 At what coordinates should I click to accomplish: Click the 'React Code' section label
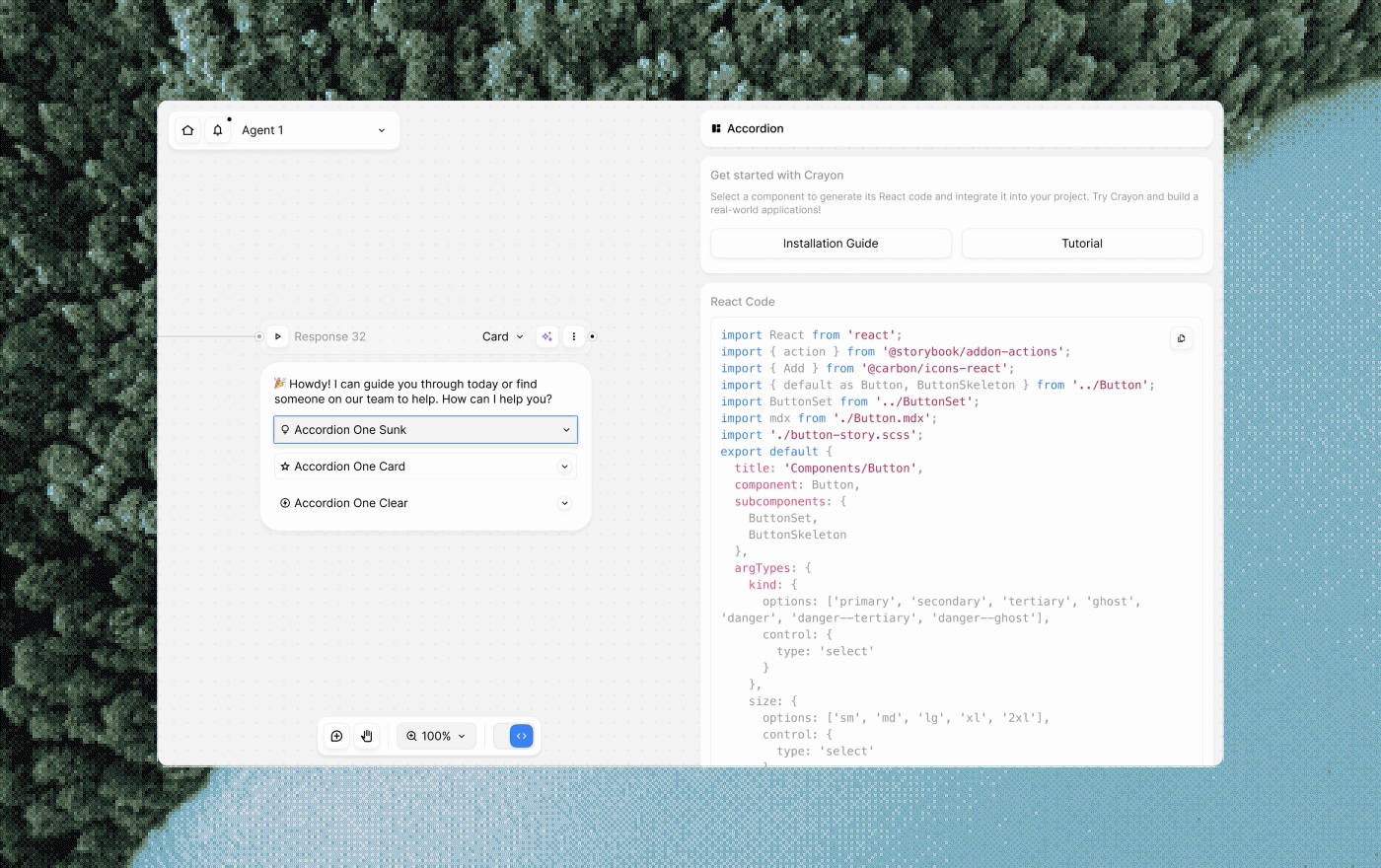tap(743, 302)
